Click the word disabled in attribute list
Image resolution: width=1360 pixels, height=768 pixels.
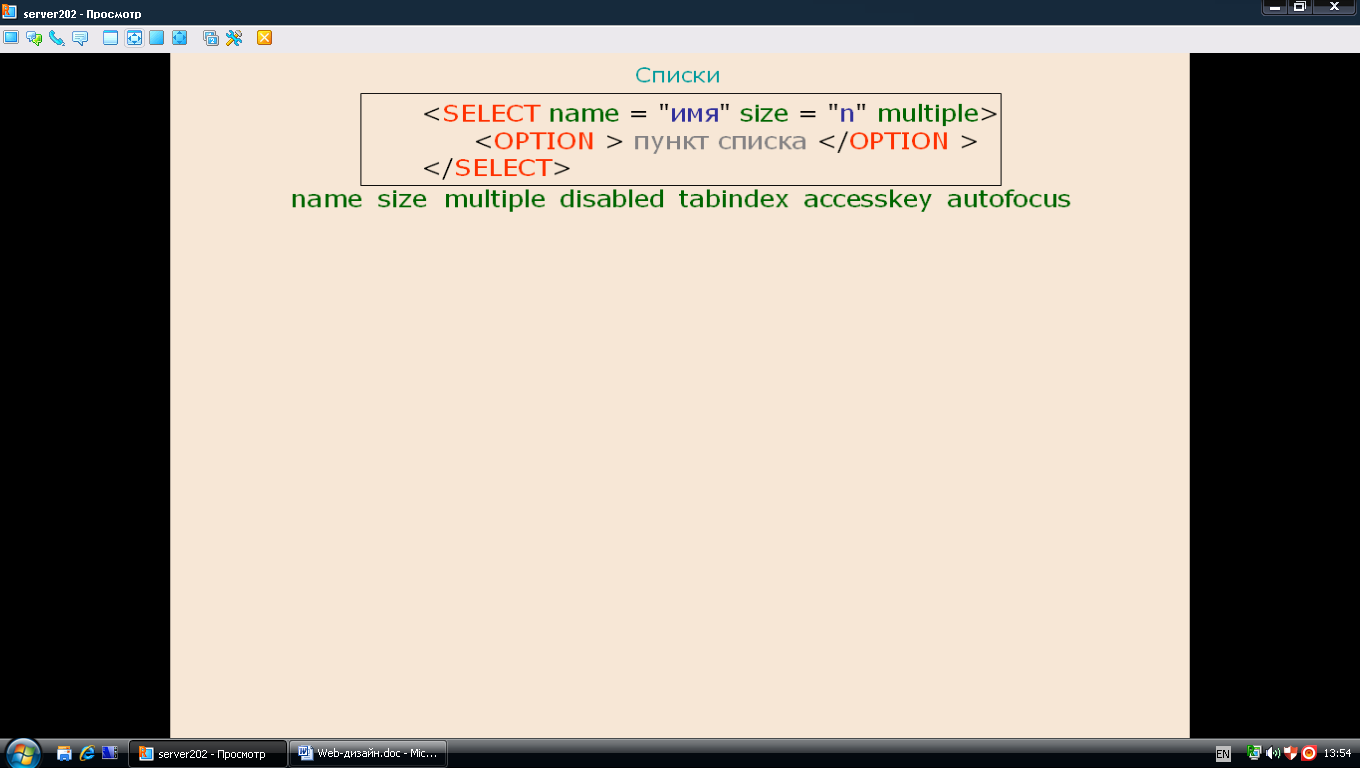[612, 199]
